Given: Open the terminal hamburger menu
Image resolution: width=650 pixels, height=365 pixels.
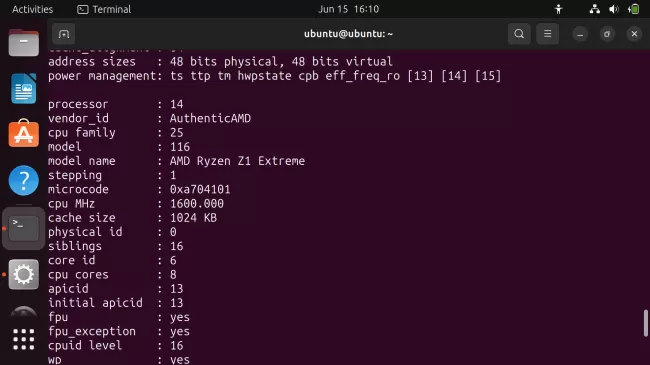Looking at the screenshot, I should pos(548,34).
